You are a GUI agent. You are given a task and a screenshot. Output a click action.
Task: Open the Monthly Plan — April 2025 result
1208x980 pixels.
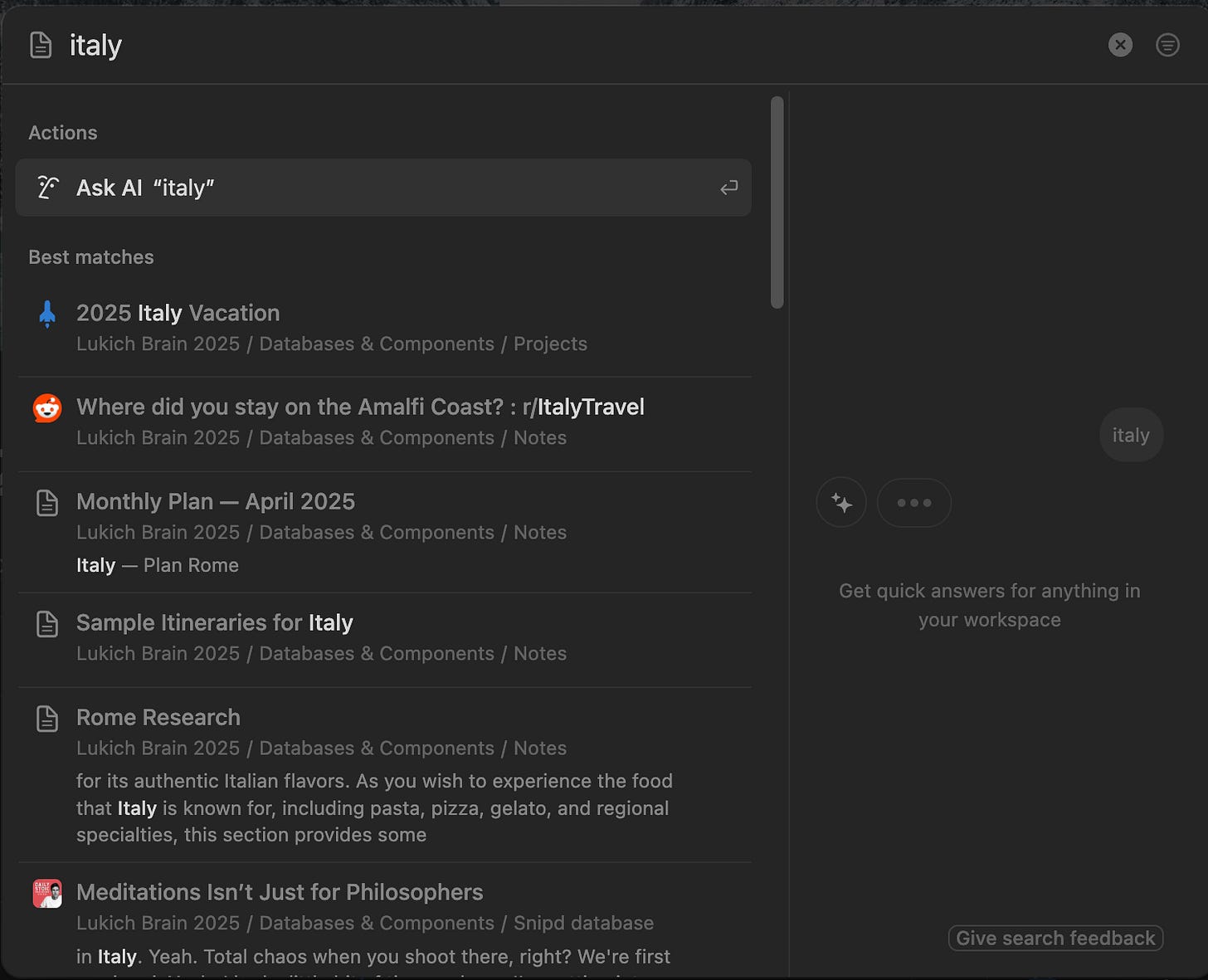coord(383,532)
